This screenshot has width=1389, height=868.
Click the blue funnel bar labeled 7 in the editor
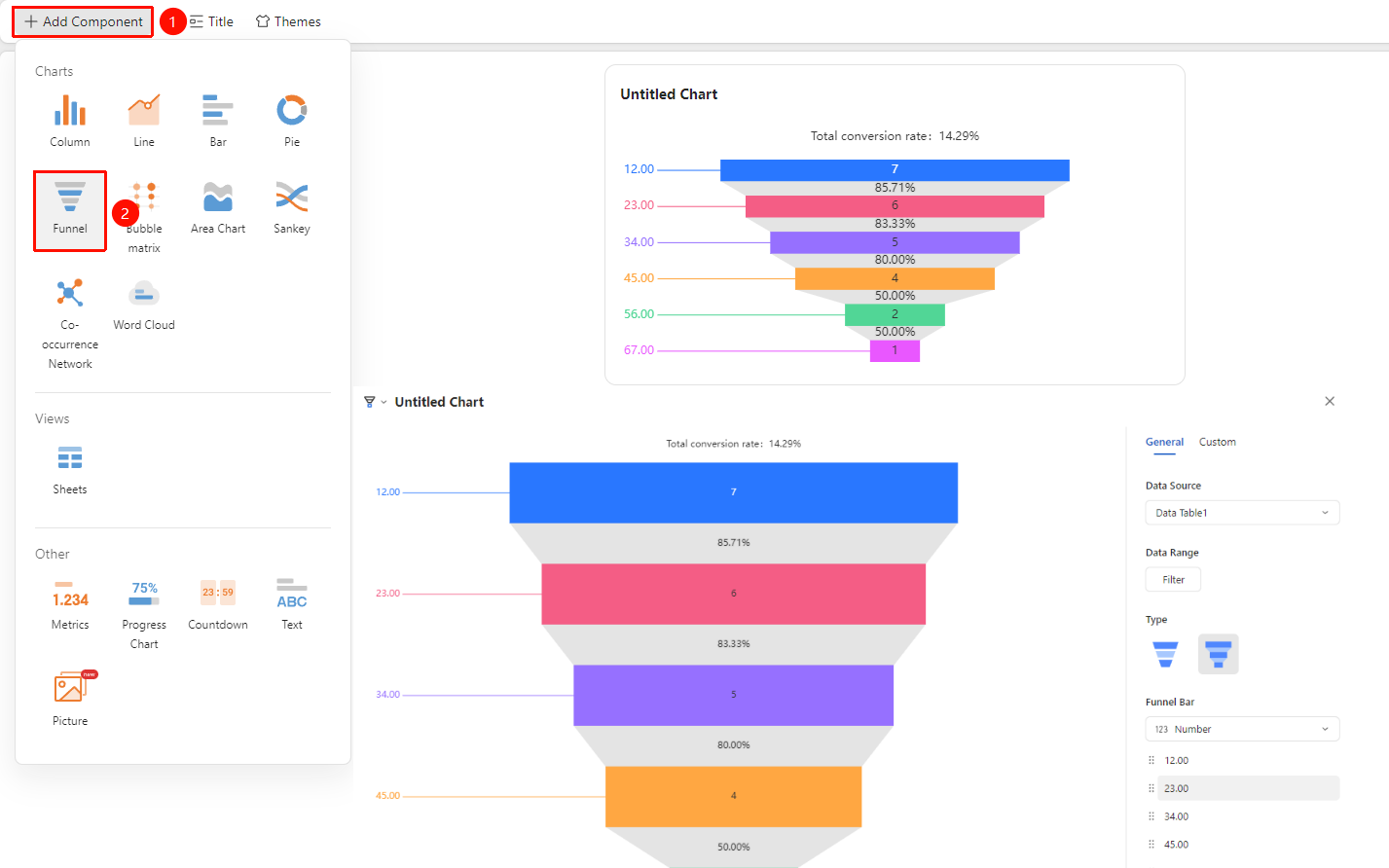pyautogui.click(x=734, y=492)
